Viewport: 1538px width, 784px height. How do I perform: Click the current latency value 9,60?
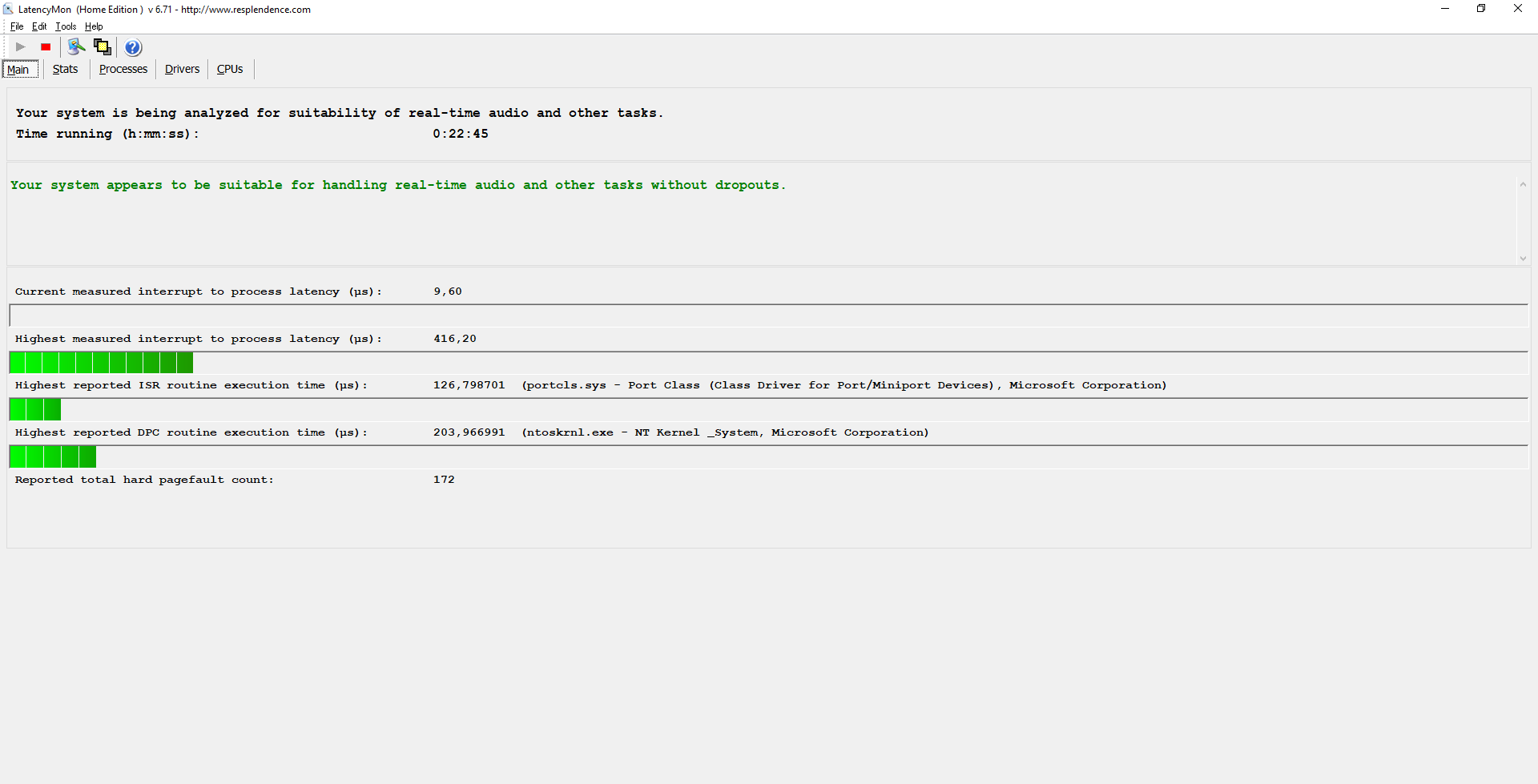pyautogui.click(x=448, y=291)
